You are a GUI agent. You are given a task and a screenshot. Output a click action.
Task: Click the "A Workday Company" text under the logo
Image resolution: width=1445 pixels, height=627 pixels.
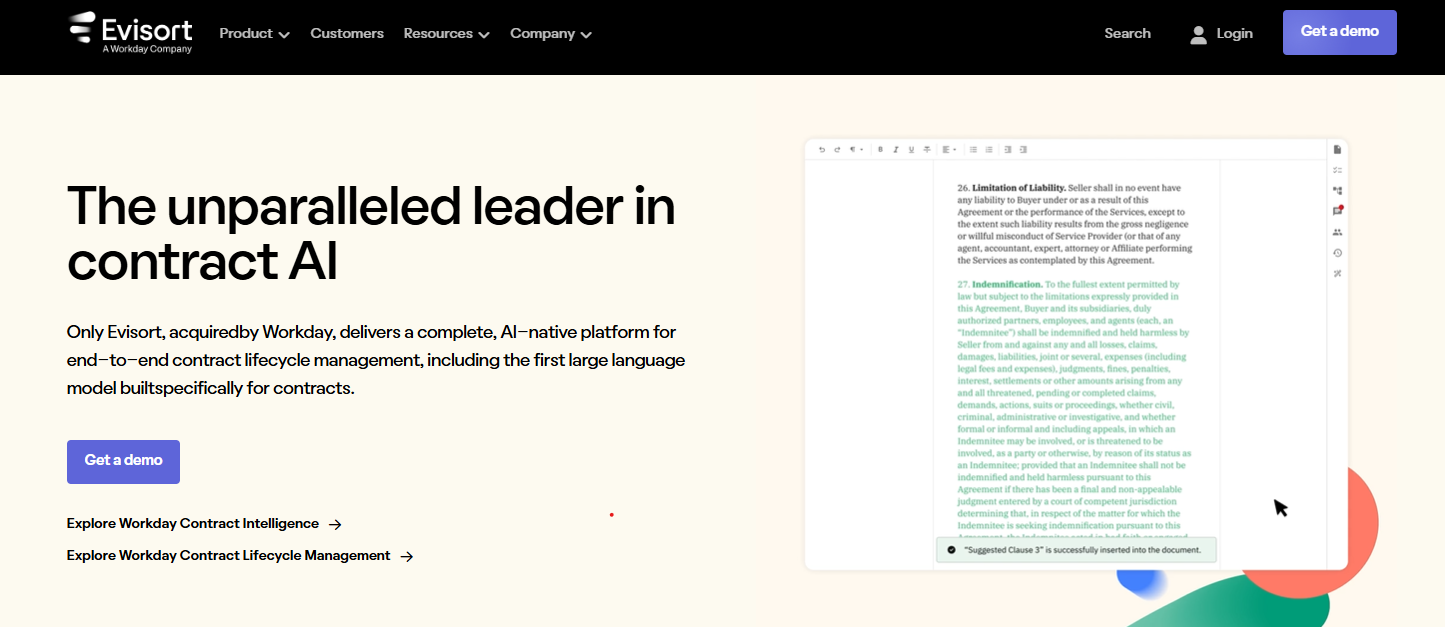coord(147,49)
